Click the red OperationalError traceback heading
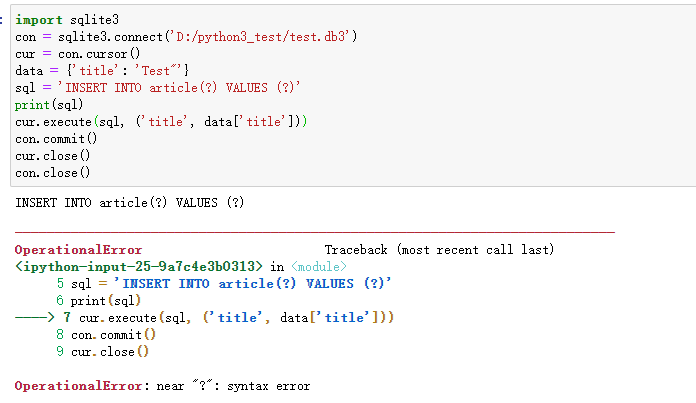The image size is (696, 403). pos(79,250)
